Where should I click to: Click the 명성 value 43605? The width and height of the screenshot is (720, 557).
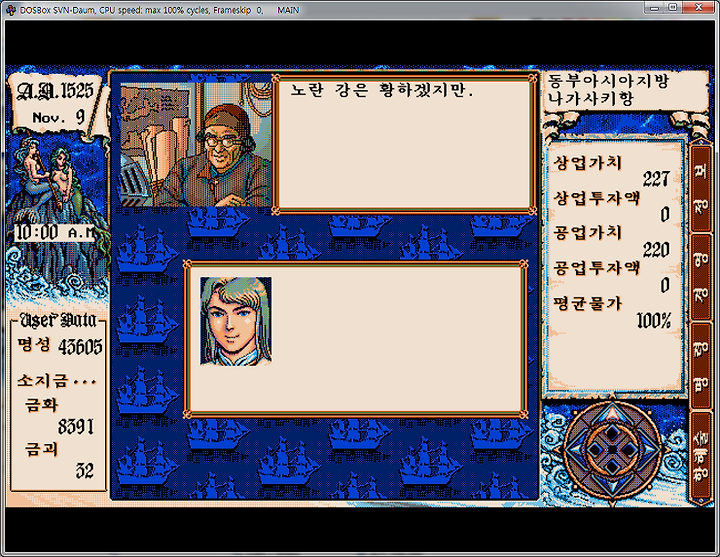coord(80,347)
